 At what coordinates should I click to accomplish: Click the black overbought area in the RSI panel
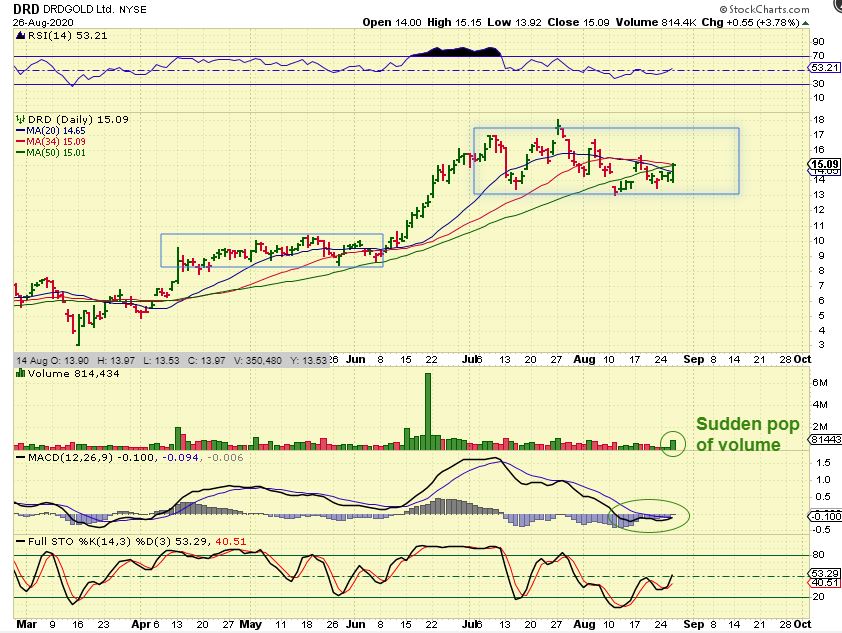click(457, 52)
